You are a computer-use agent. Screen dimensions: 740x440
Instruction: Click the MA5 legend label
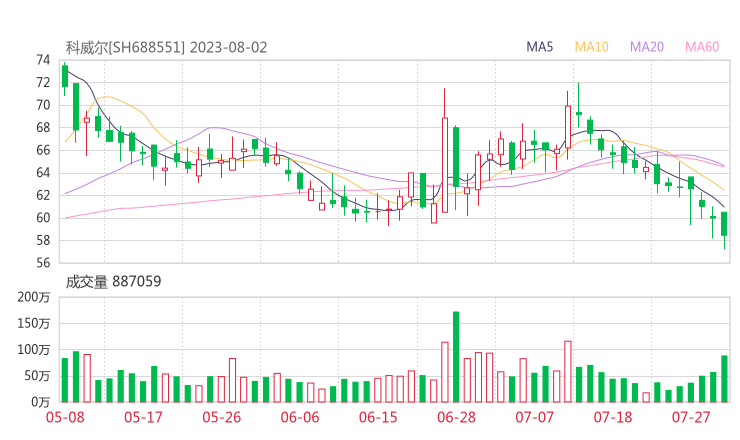(539, 47)
